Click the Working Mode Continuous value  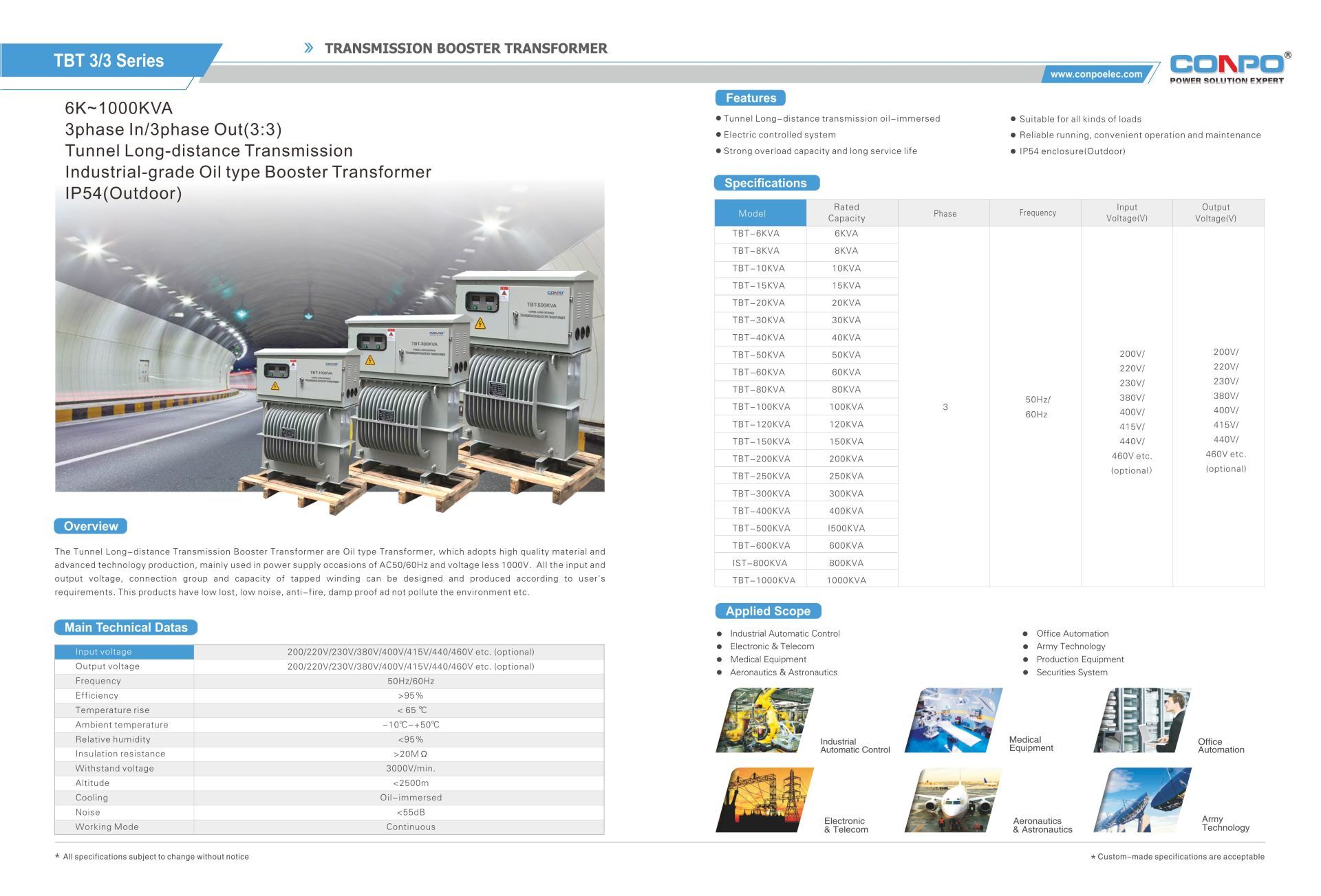411,827
